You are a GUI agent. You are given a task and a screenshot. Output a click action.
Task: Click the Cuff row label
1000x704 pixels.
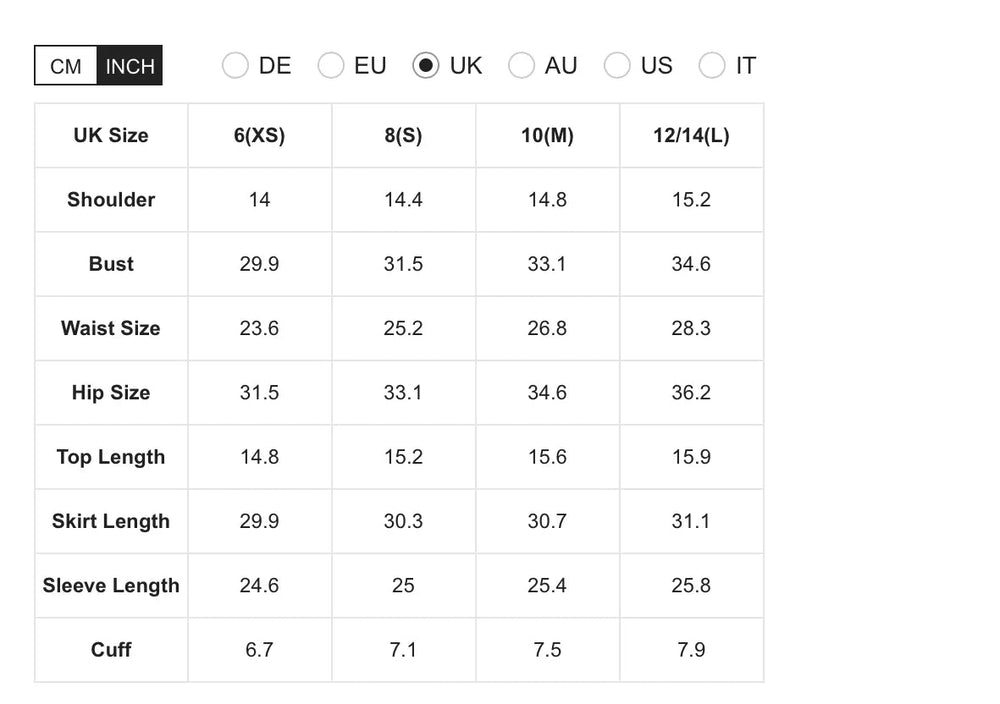[x=111, y=650]
